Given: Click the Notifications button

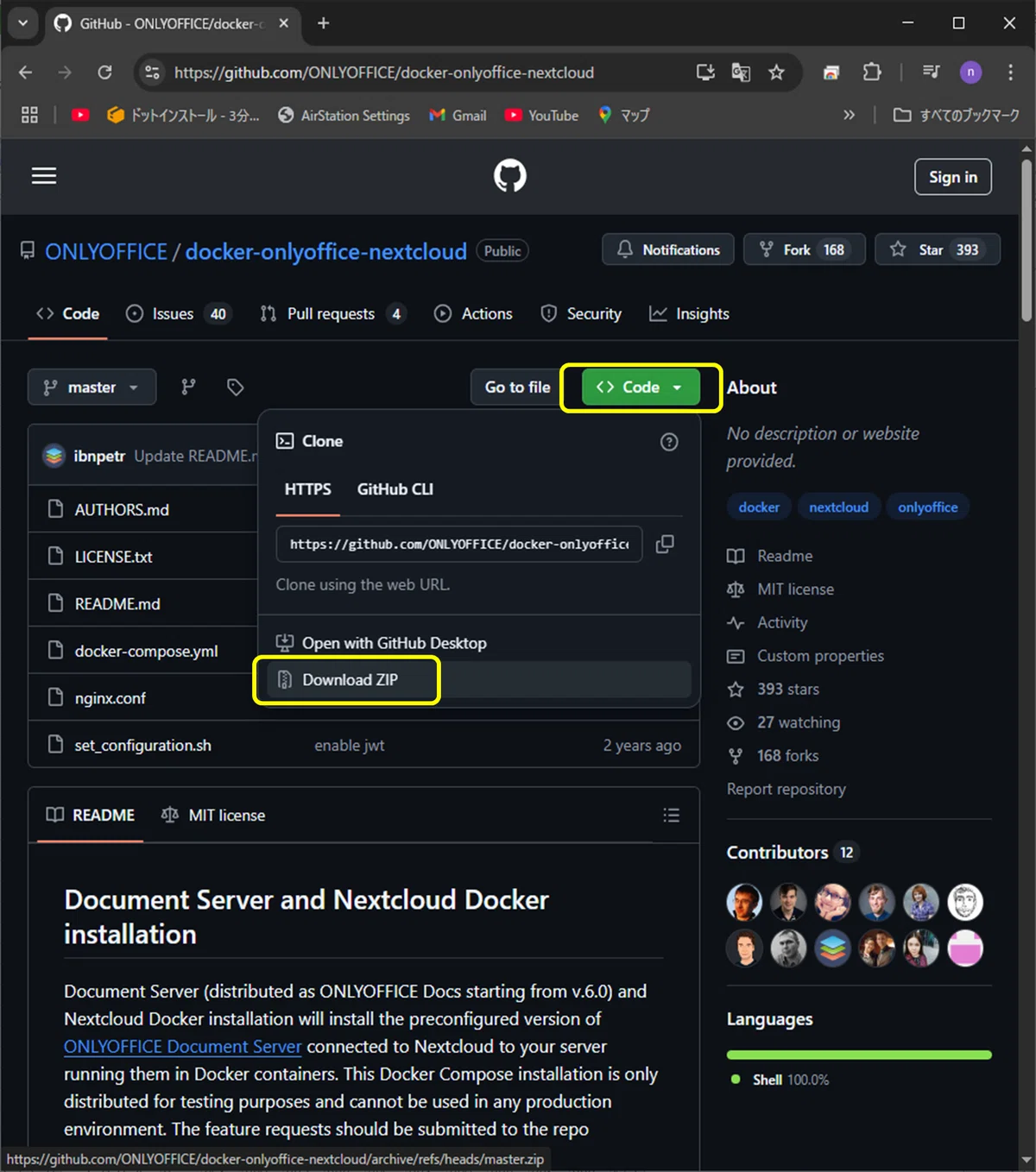Looking at the screenshot, I should (x=668, y=249).
